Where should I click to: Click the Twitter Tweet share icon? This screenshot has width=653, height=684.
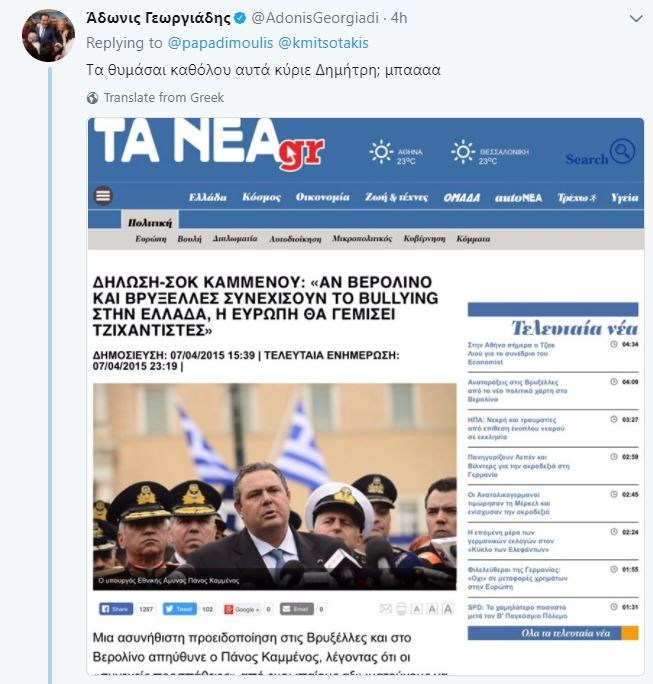click(179, 609)
